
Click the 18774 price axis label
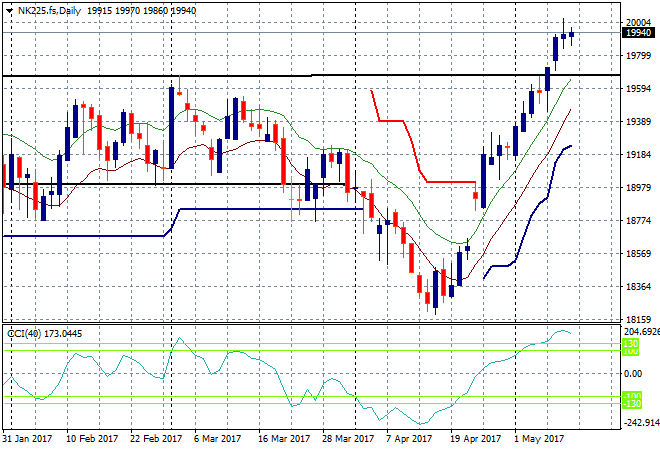point(639,221)
